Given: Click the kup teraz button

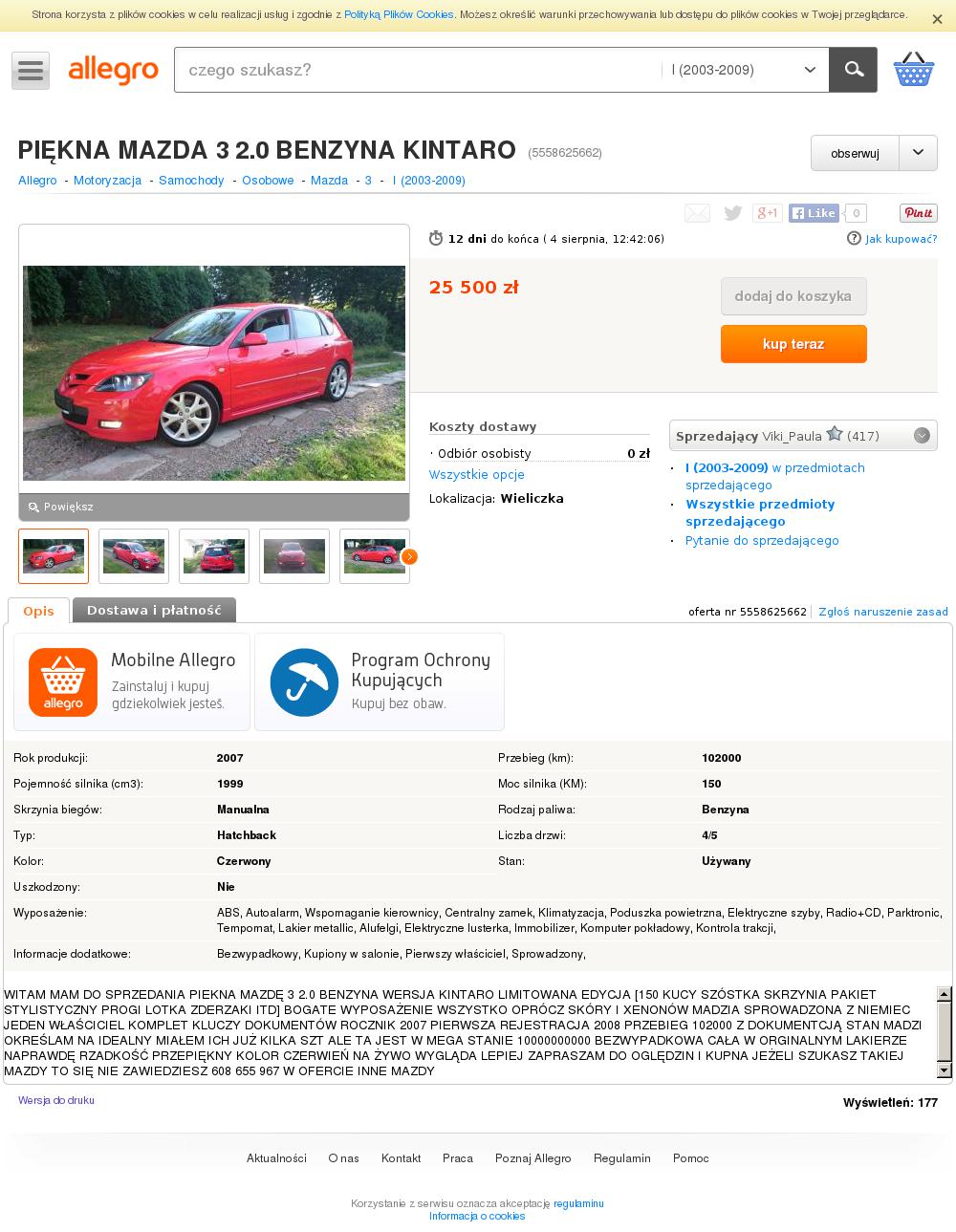Looking at the screenshot, I should click(793, 344).
